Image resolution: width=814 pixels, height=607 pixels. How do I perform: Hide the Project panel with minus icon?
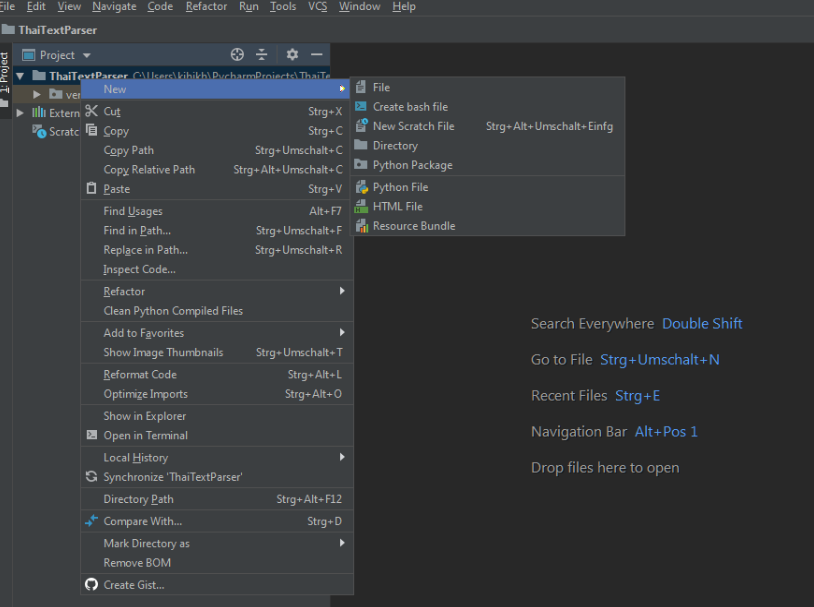click(317, 55)
